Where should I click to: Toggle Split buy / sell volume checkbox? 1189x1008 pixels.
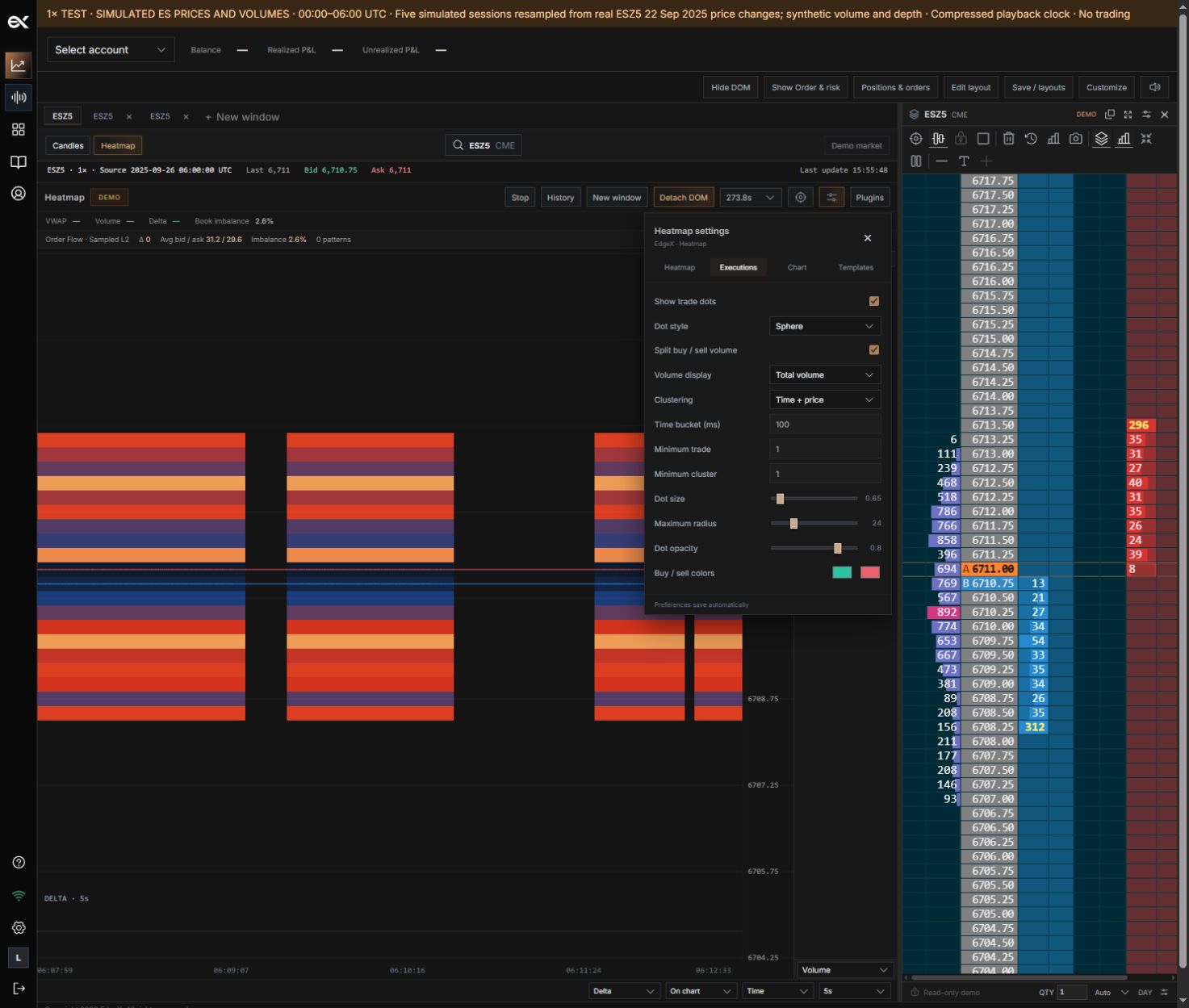tap(873, 350)
